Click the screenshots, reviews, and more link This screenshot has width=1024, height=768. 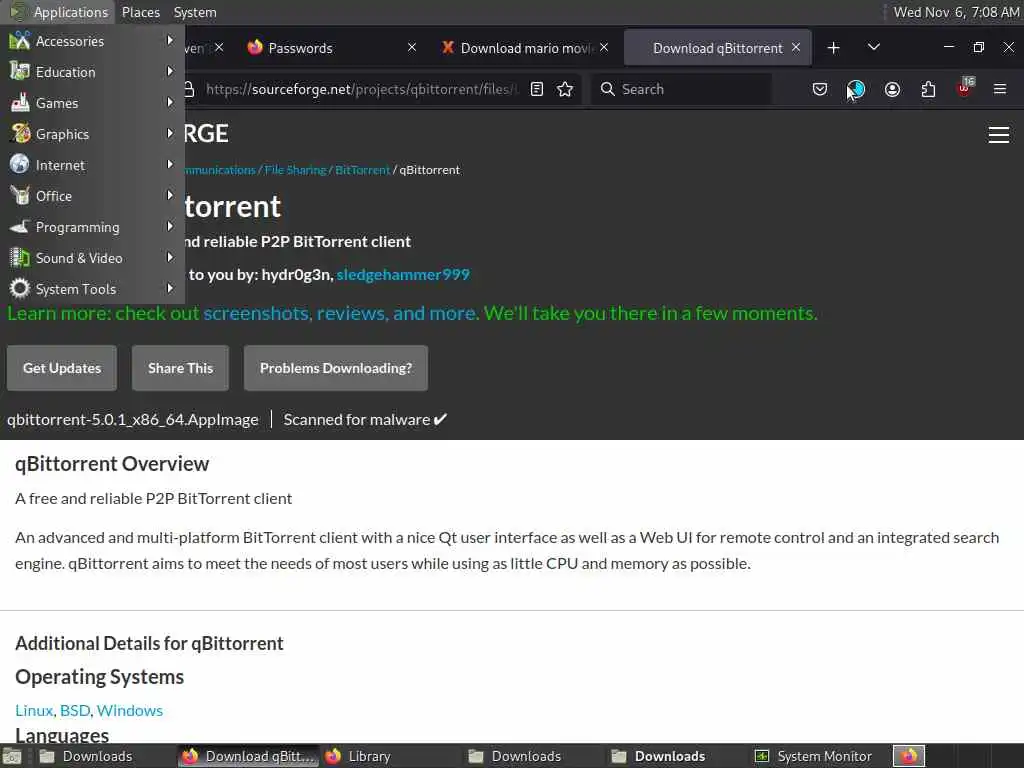tap(340, 313)
